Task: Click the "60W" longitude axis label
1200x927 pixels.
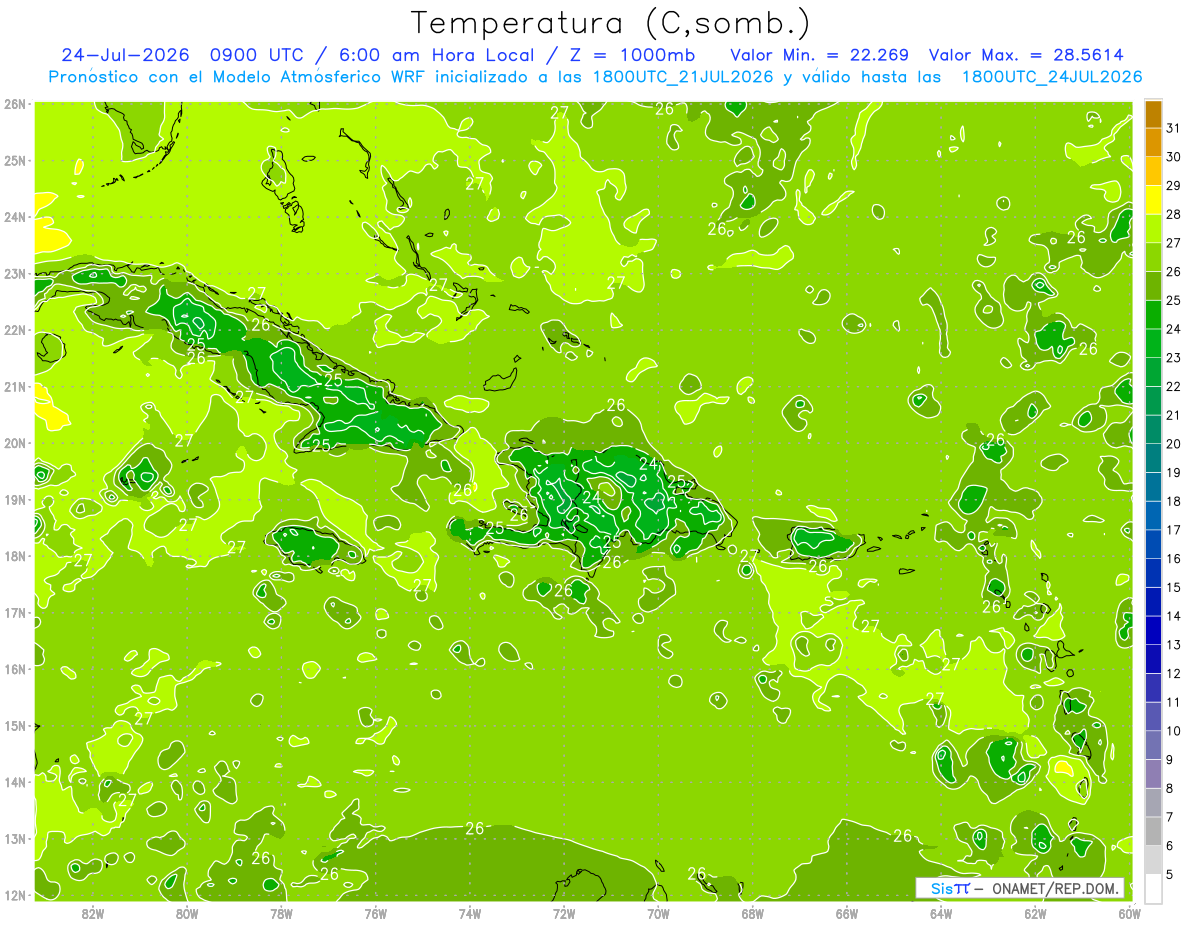Action: [x=1129, y=913]
